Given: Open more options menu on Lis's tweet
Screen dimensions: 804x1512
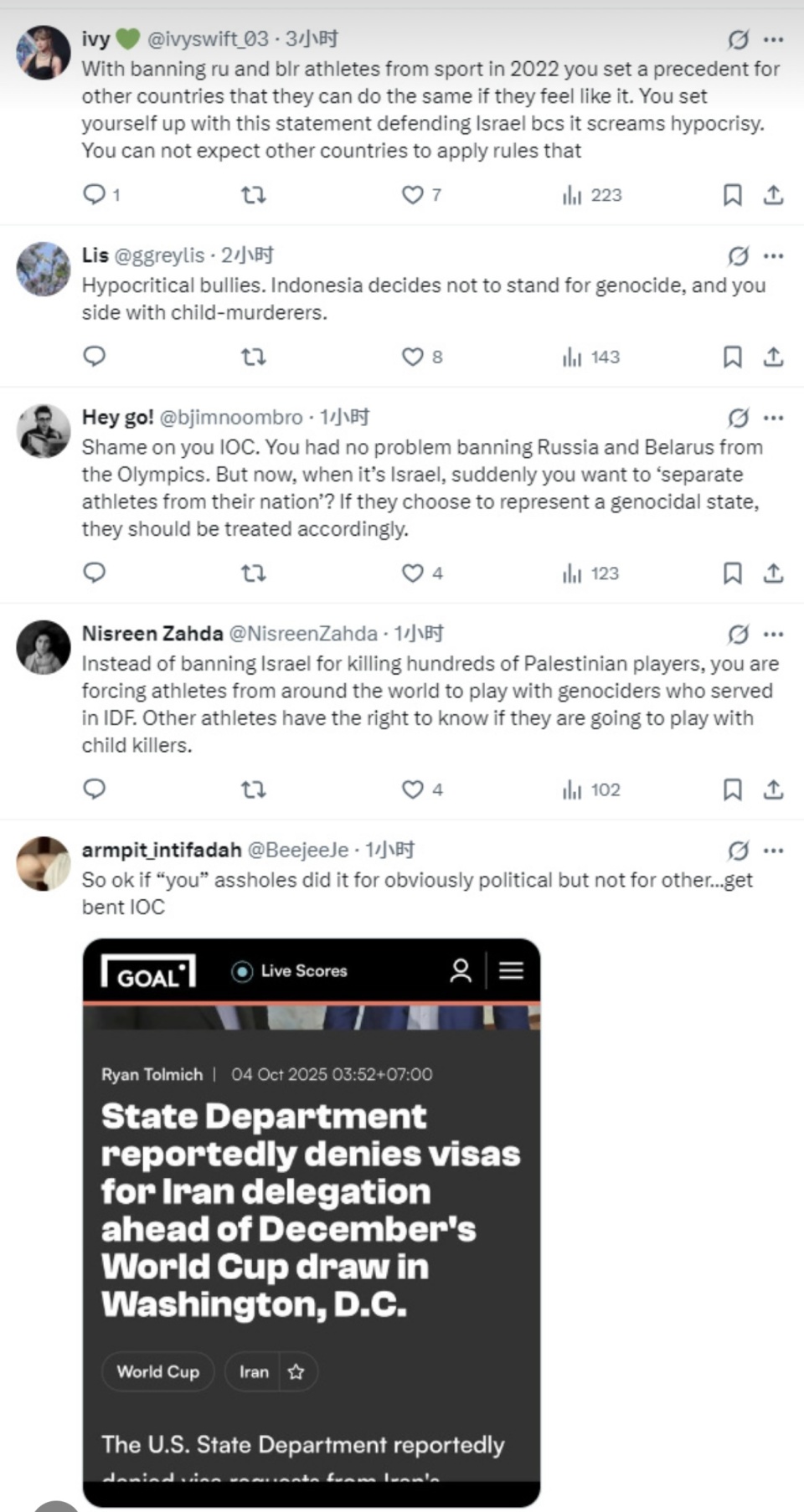Looking at the screenshot, I should [774, 255].
